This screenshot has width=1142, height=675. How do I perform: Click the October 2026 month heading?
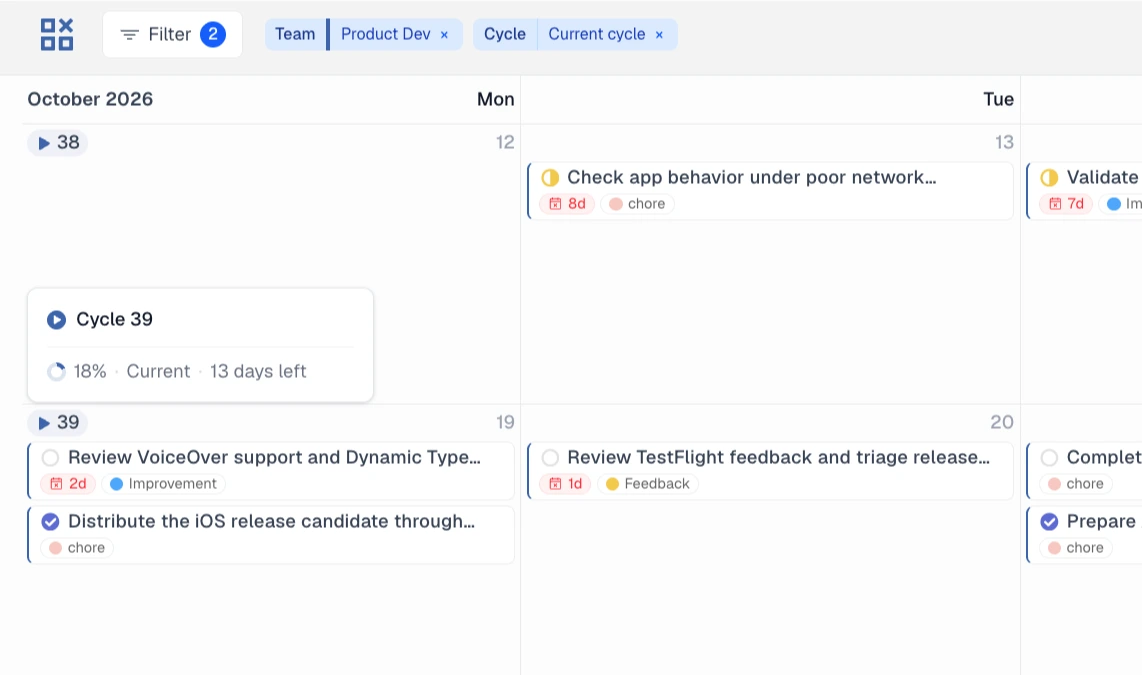pos(90,99)
